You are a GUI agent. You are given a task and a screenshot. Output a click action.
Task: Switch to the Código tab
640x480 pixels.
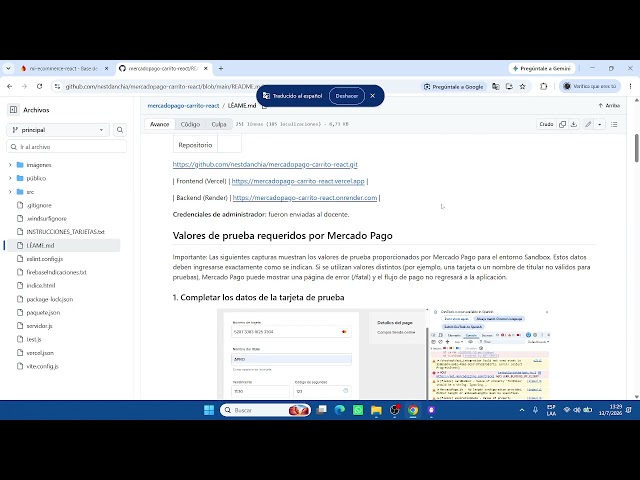[x=190, y=124]
